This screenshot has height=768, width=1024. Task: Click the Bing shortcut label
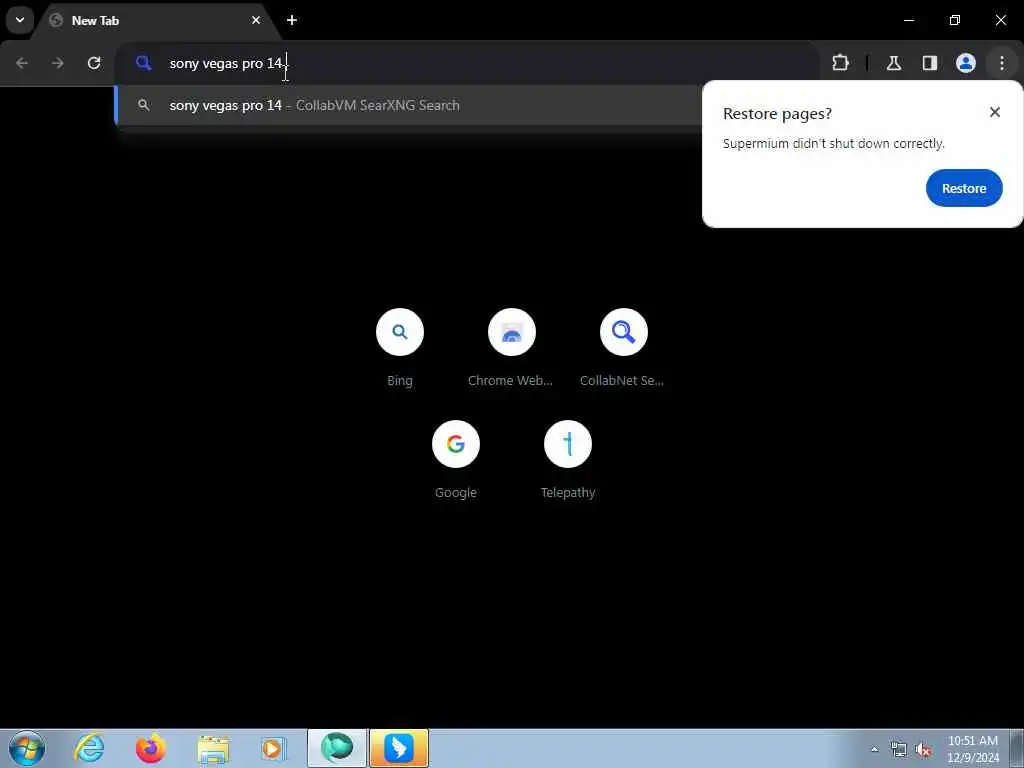400,381
